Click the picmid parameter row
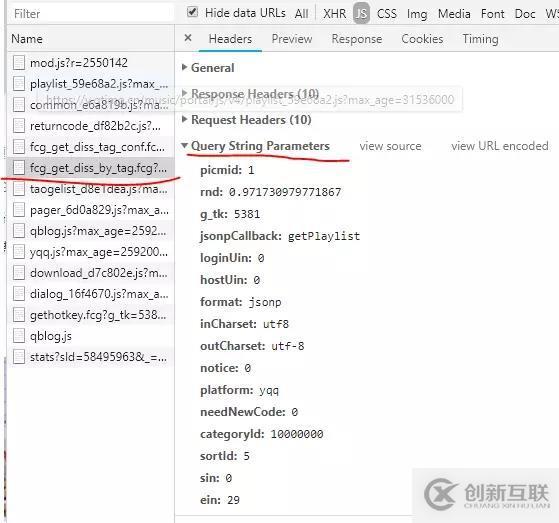559x523 pixels. (227, 170)
